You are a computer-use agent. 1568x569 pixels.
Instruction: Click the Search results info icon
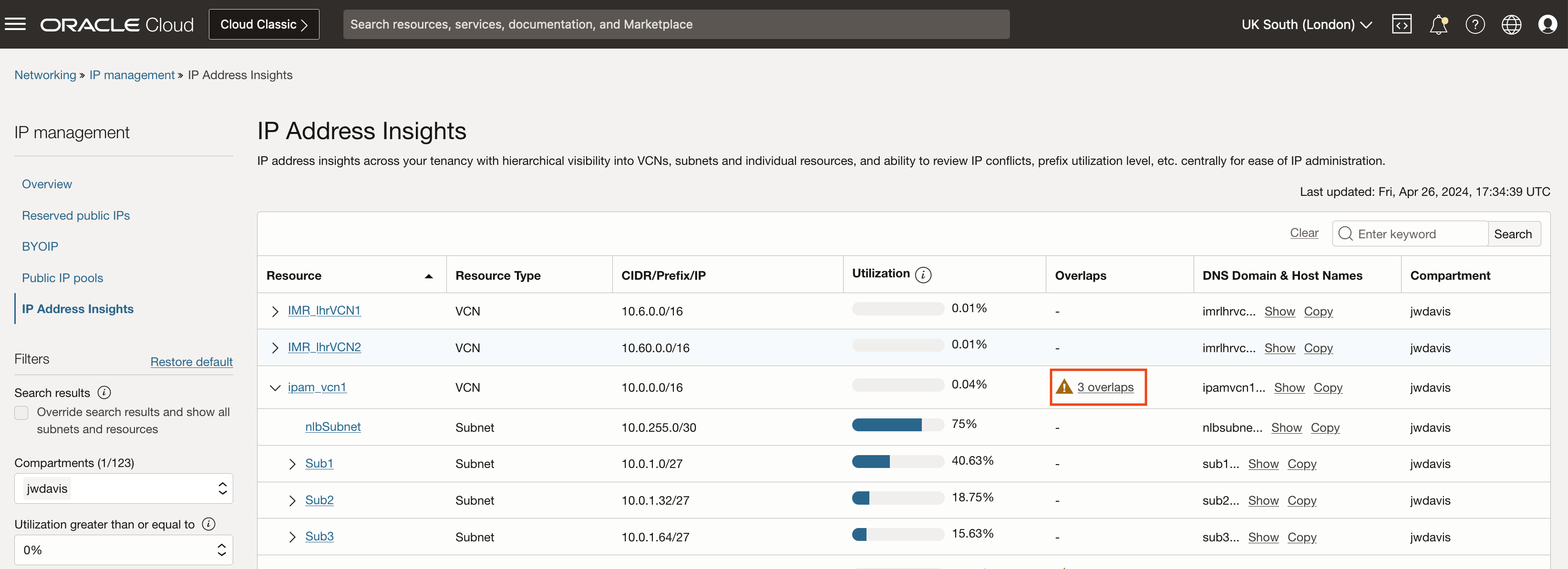coord(104,393)
